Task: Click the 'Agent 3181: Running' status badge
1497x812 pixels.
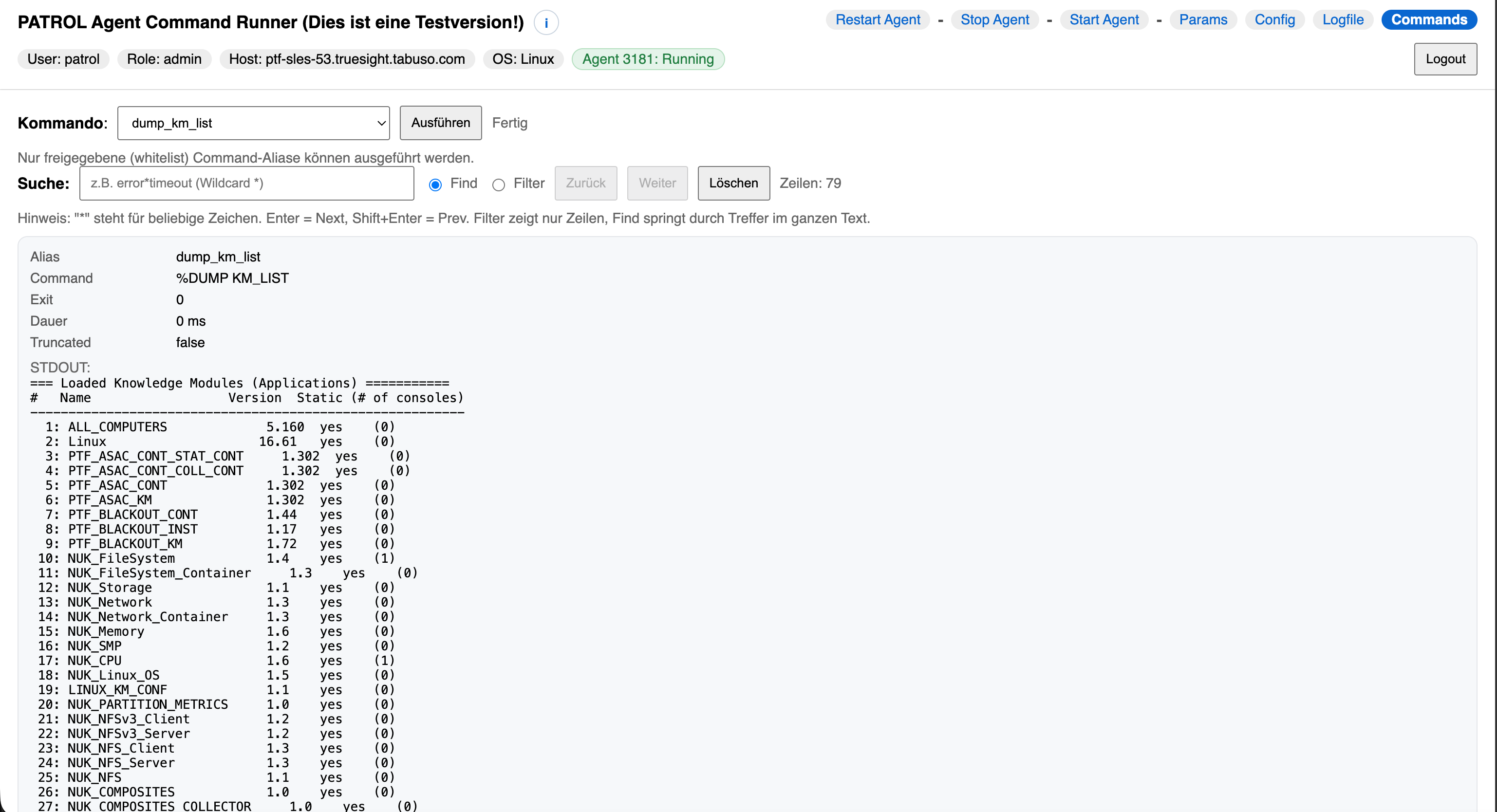Action: (648, 59)
